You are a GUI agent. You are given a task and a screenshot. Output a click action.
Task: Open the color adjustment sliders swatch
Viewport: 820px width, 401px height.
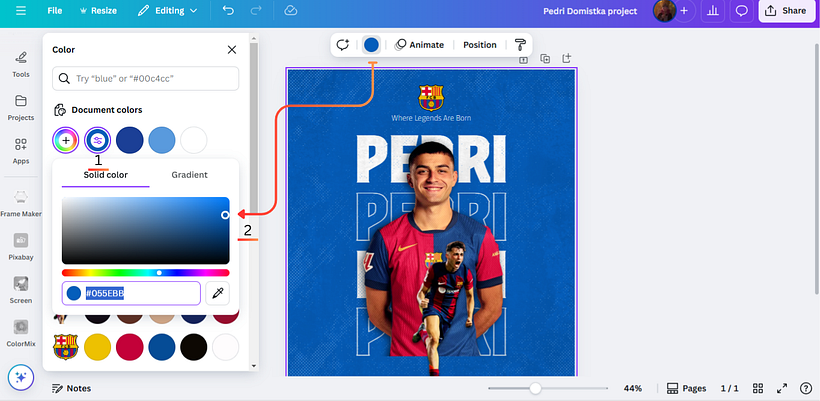click(x=97, y=140)
